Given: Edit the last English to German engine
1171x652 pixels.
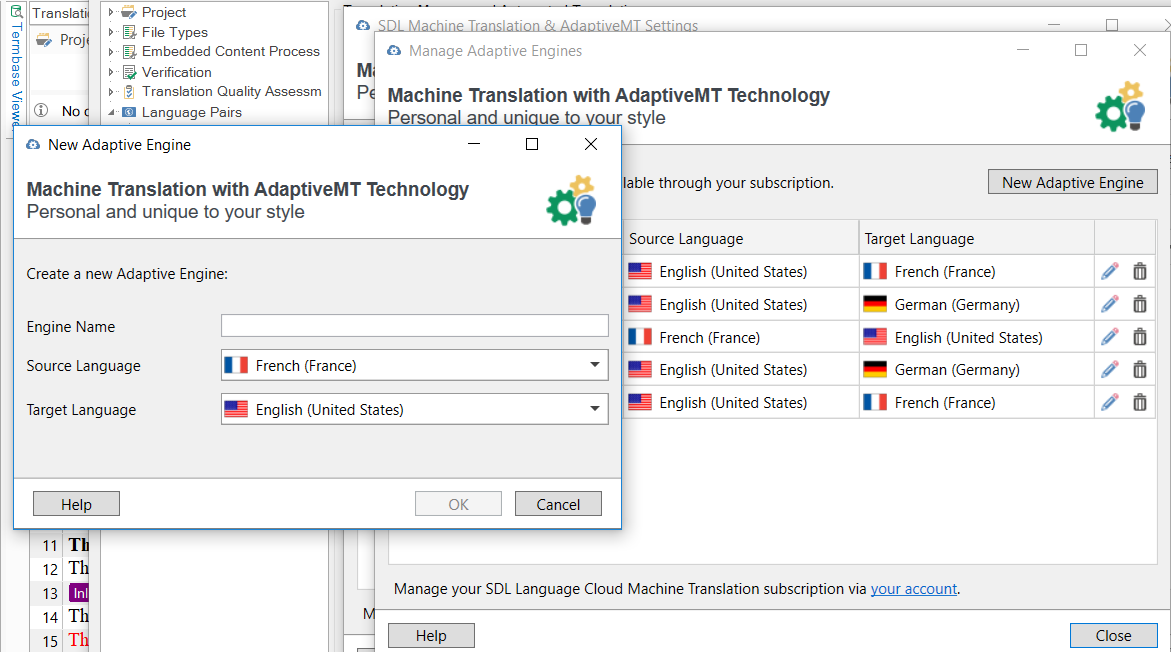Looking at the screenshot, I should click(1109, 369).
